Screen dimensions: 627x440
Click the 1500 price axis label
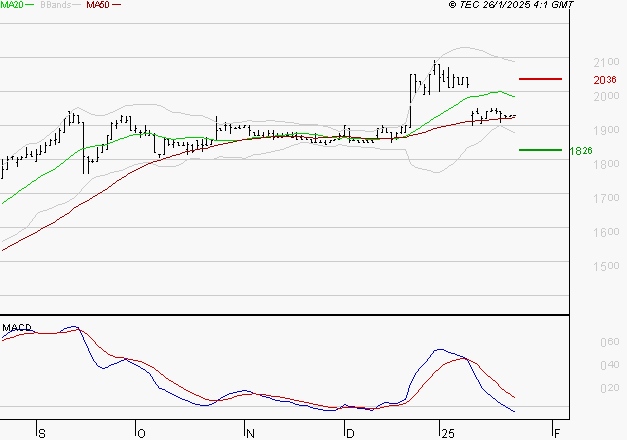[604, 267]
